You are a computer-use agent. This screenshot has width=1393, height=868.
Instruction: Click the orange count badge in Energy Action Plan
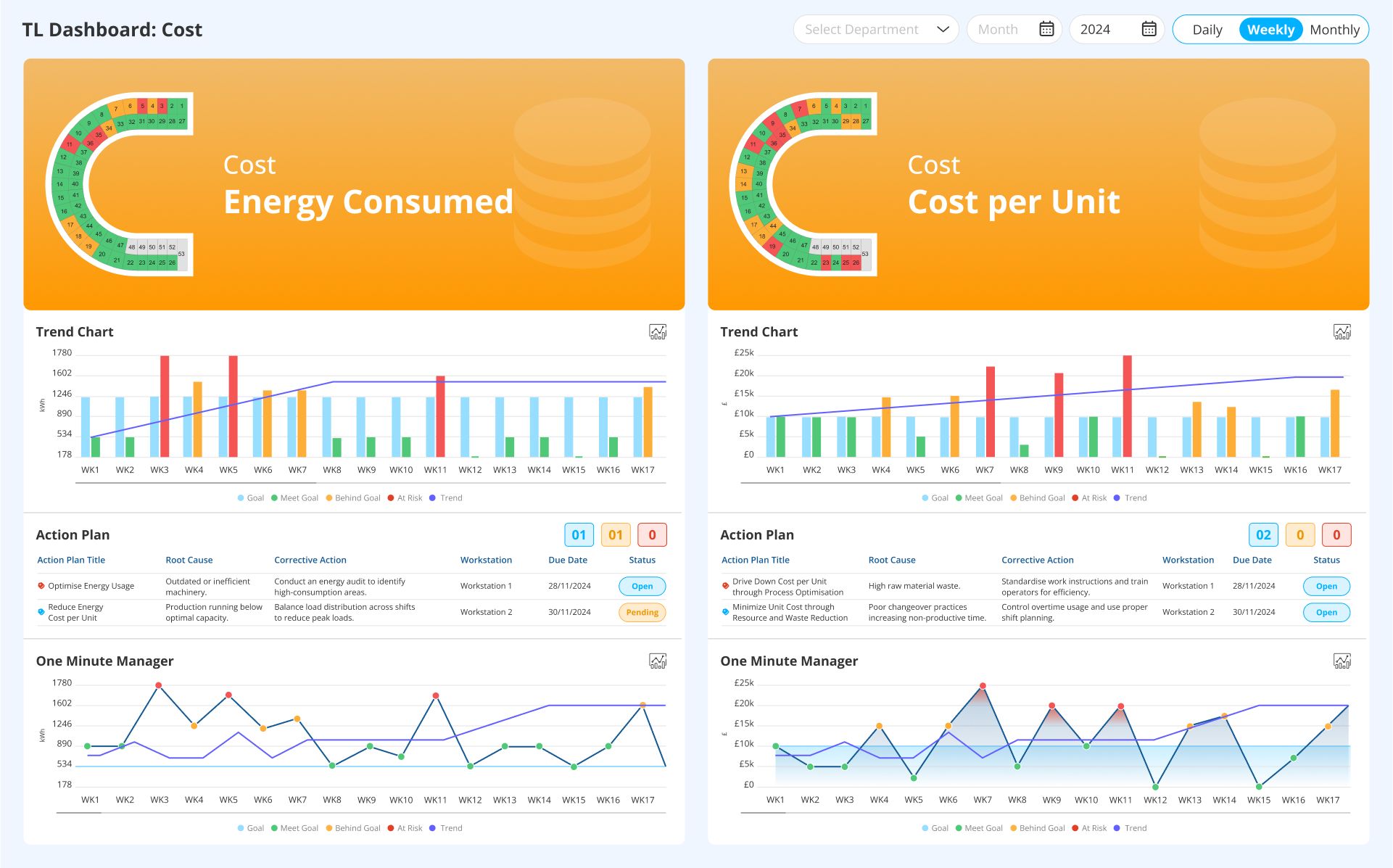[616, 534]
